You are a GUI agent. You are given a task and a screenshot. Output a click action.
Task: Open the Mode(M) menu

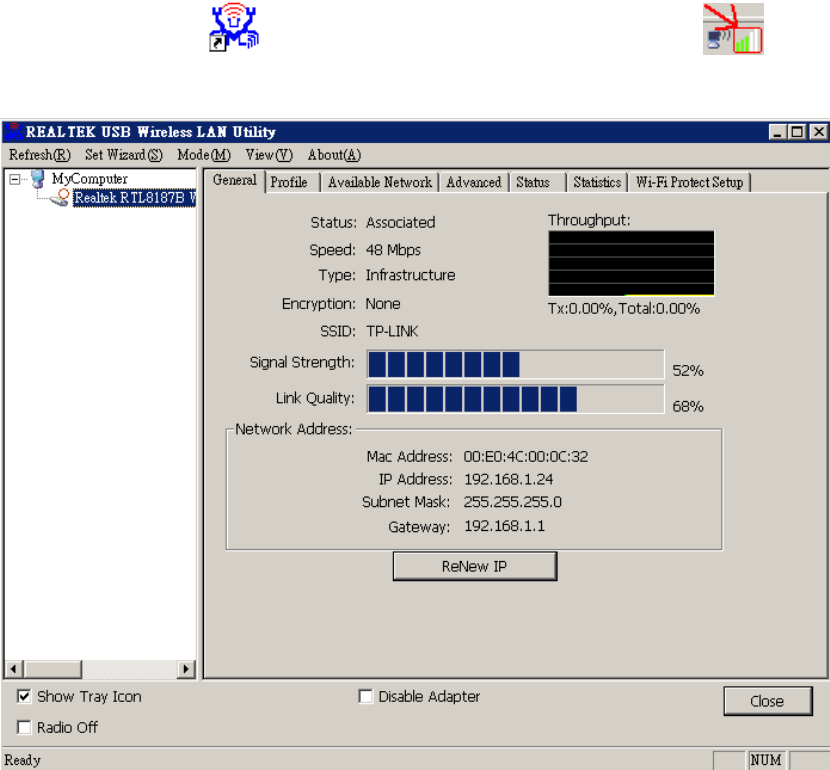pyautogui.click(x=204, y=155)
